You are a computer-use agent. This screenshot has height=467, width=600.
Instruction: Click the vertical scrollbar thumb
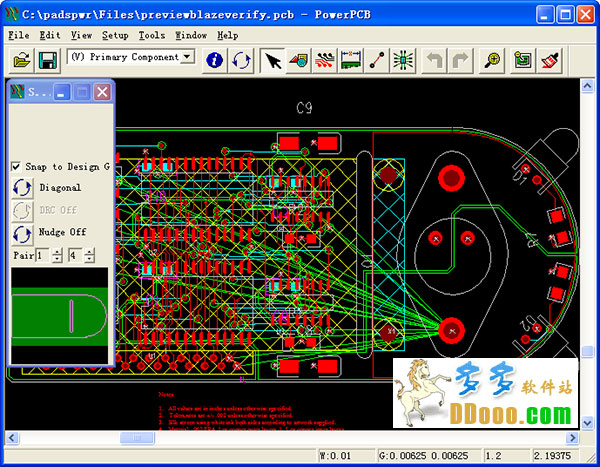[x=587, y=351]
